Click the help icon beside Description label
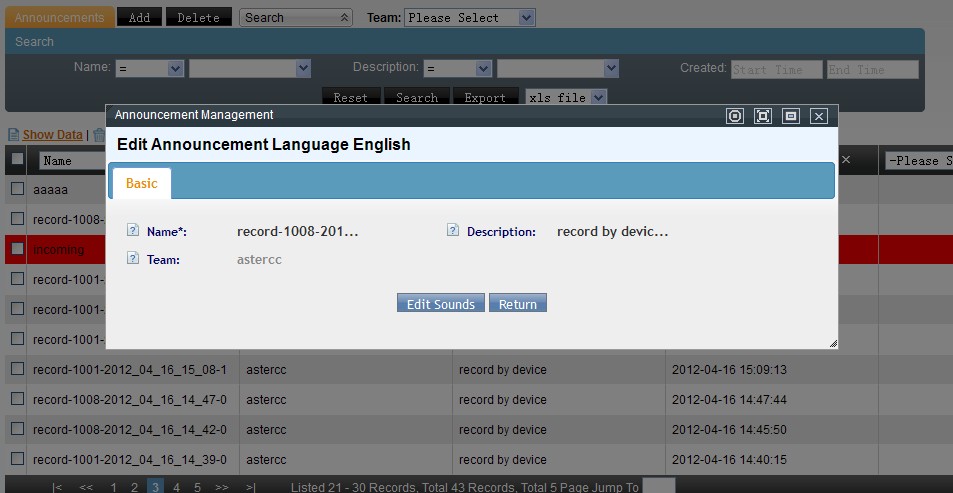The width and height of the screenshot is (953, 493). [x=452, y=231]
